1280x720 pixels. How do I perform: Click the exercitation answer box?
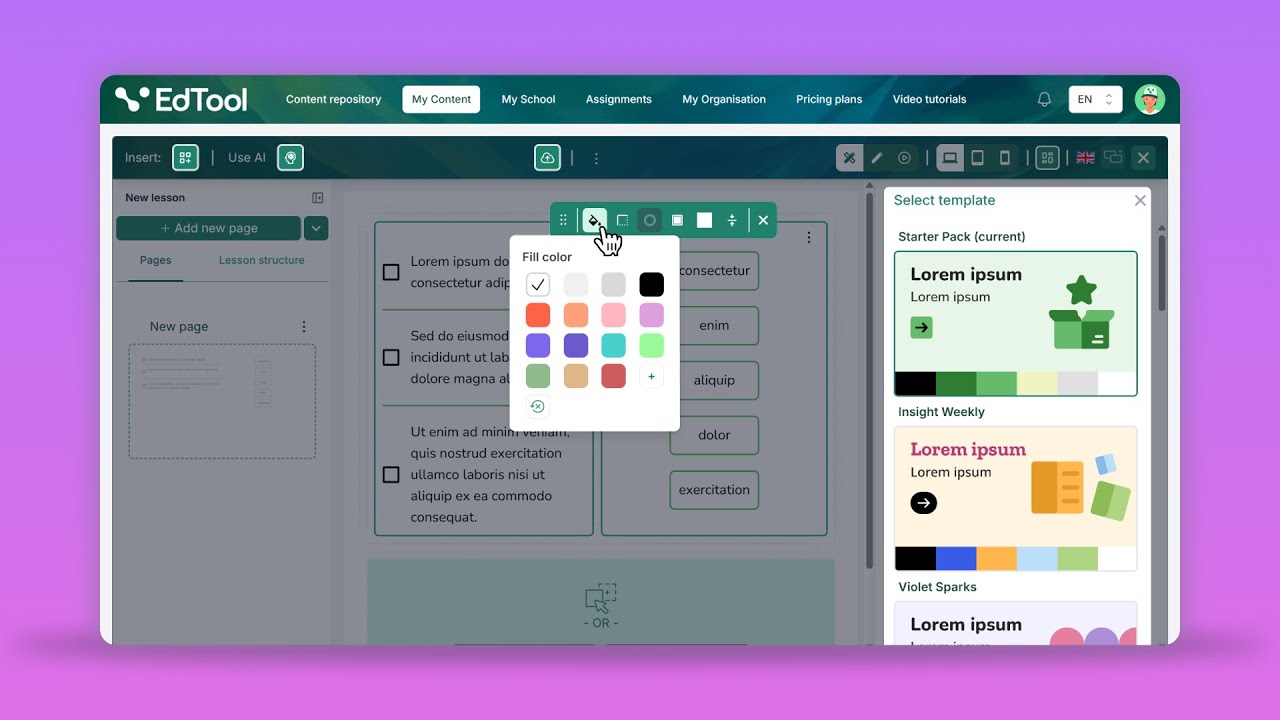click(x=714, y=490)
